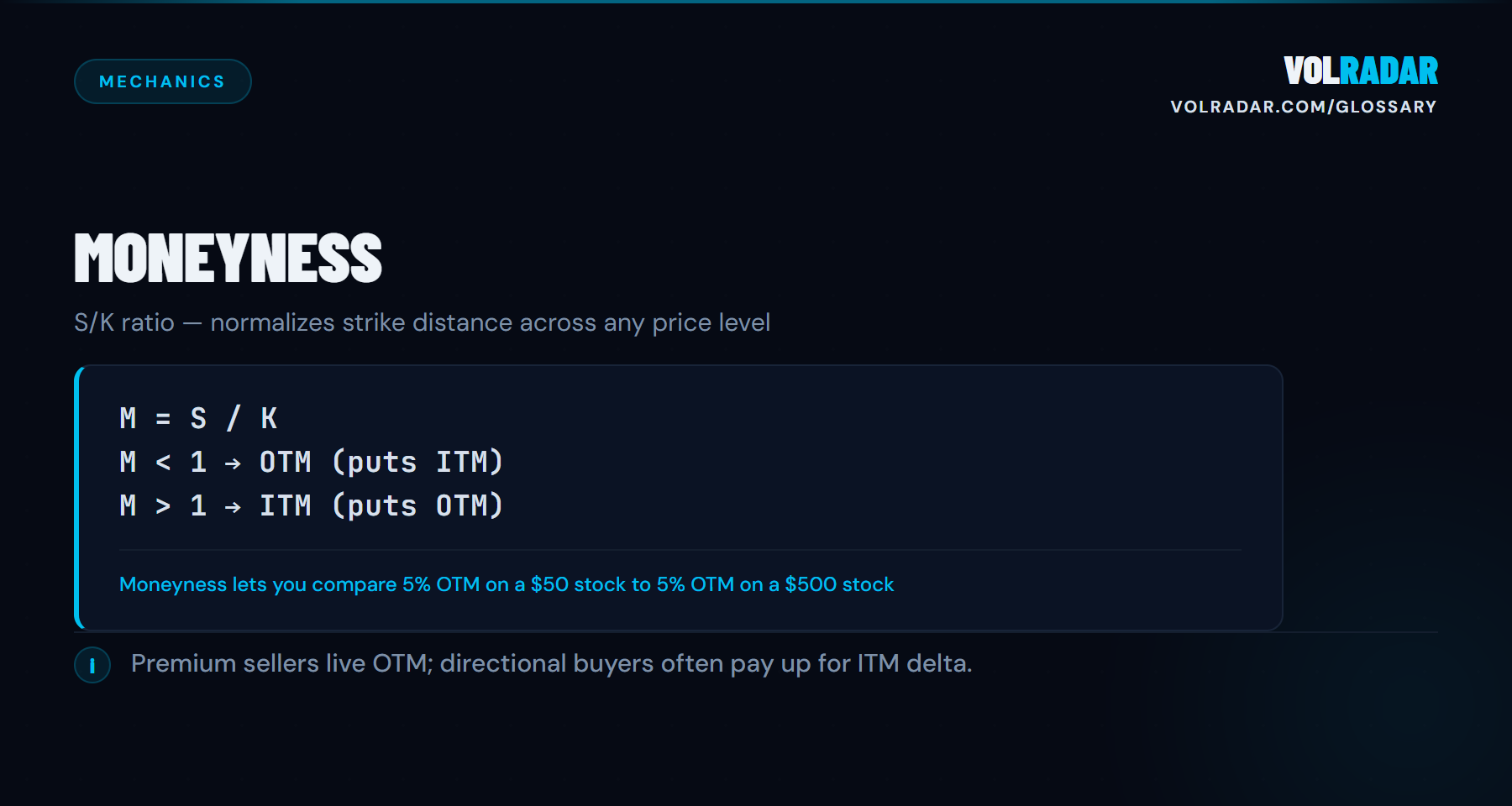Viewport: 1512px width, 806px height.
Task: Click the blue accent bar on the formula box
Action: (x=78, y=498)
